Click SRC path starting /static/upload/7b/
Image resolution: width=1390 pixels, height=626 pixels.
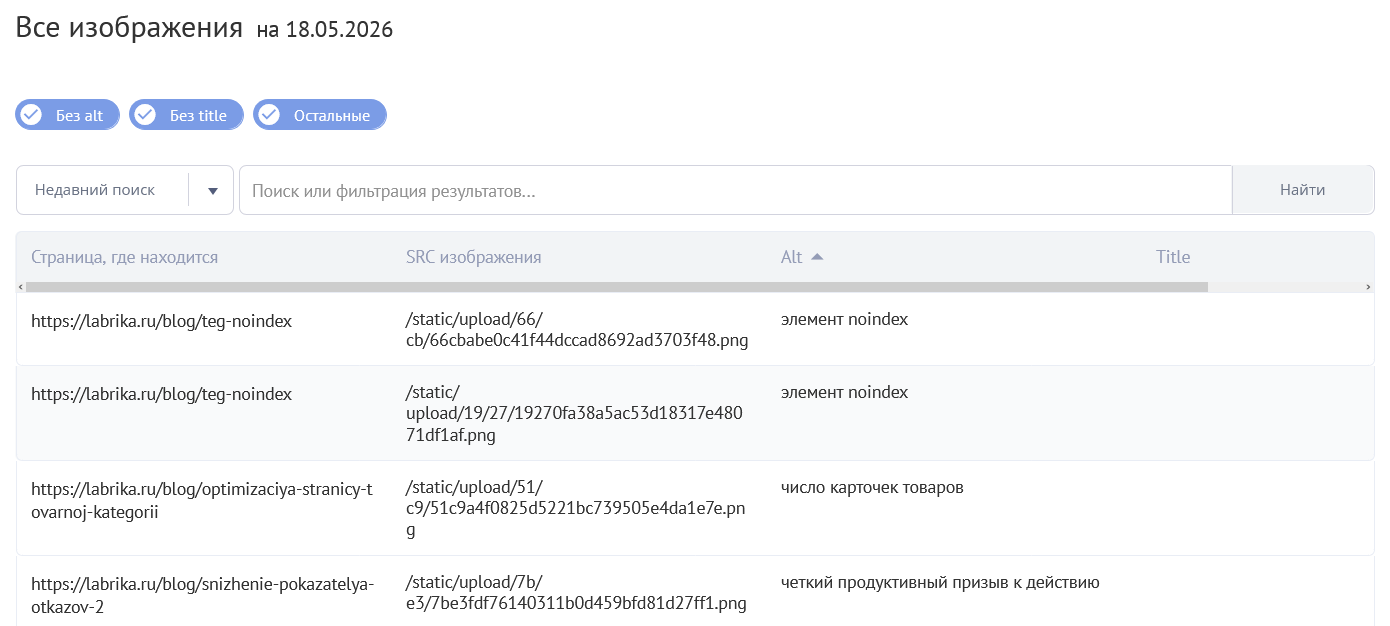(576, 593)
